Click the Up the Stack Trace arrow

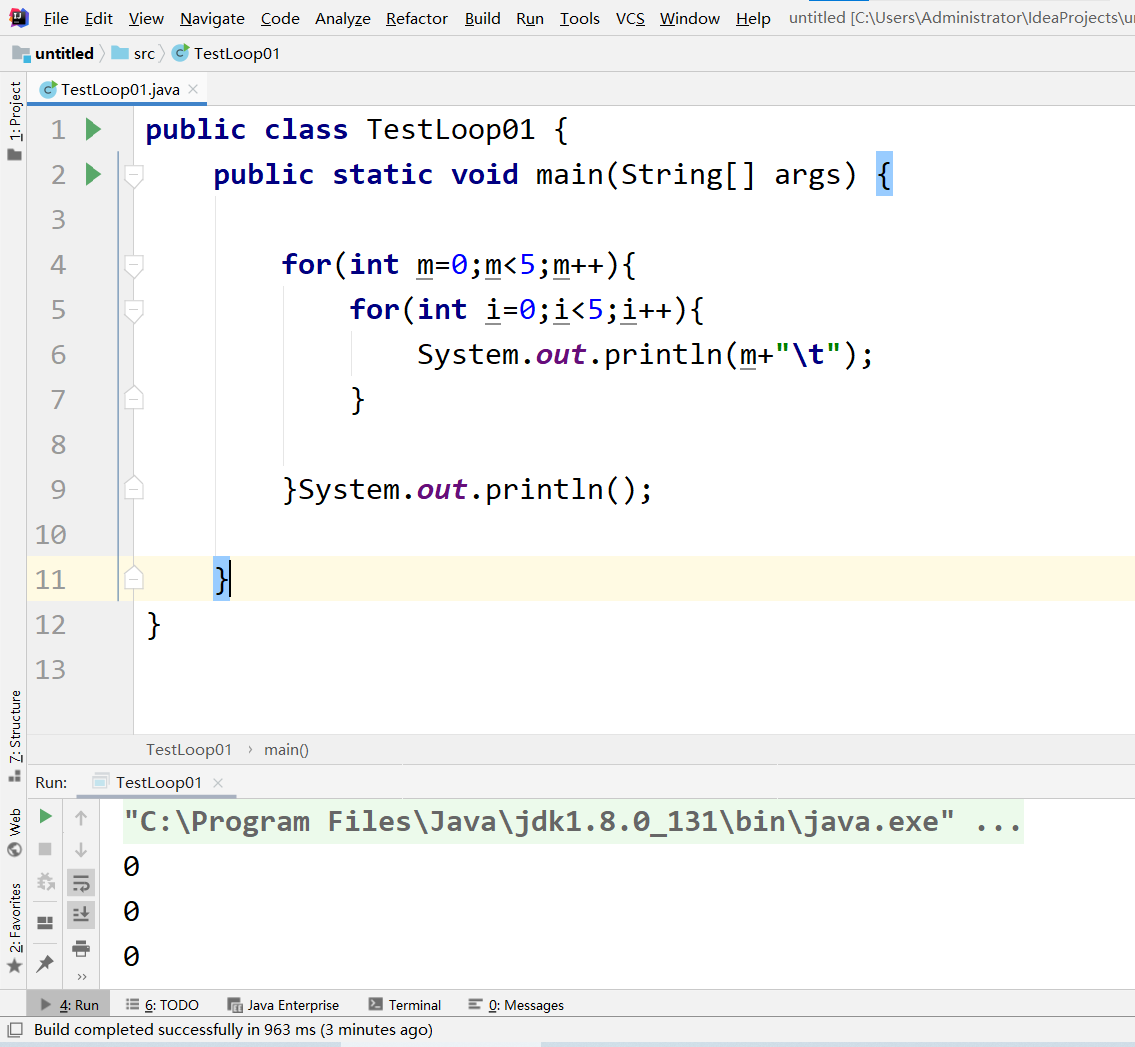point(81,817)
